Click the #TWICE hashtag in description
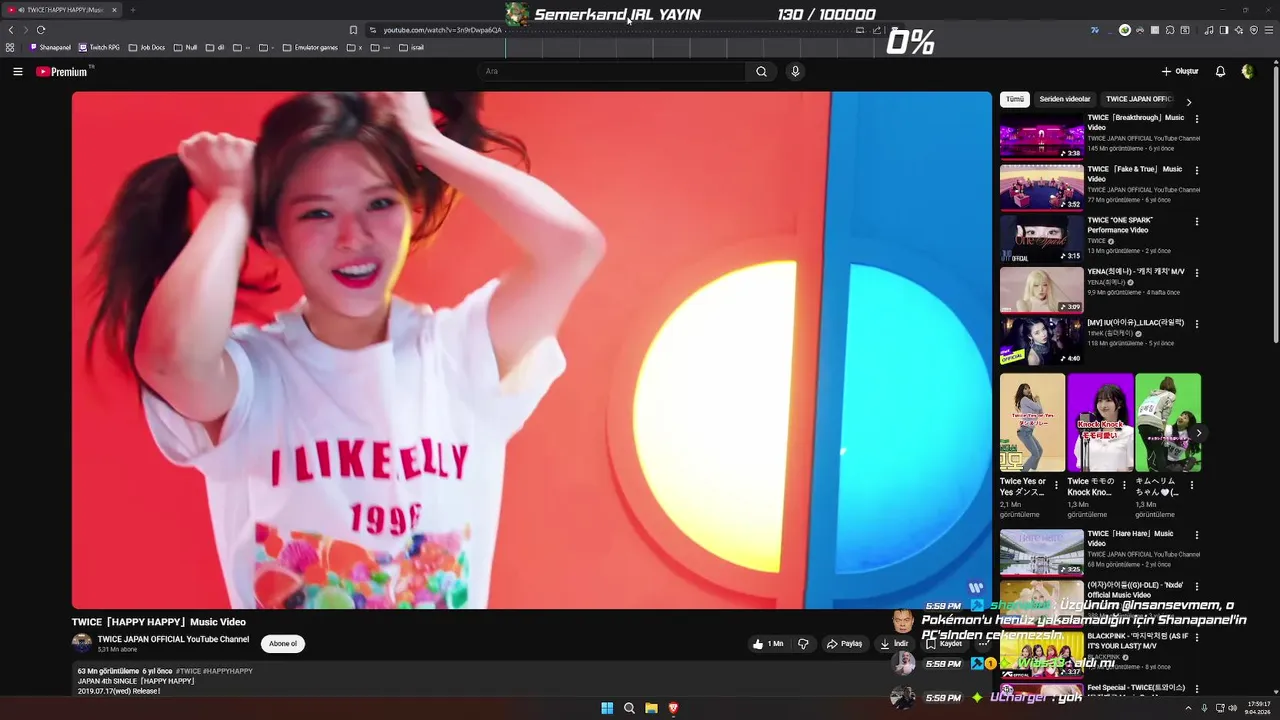Screen dimensions: 1280x720 point(188,671)
